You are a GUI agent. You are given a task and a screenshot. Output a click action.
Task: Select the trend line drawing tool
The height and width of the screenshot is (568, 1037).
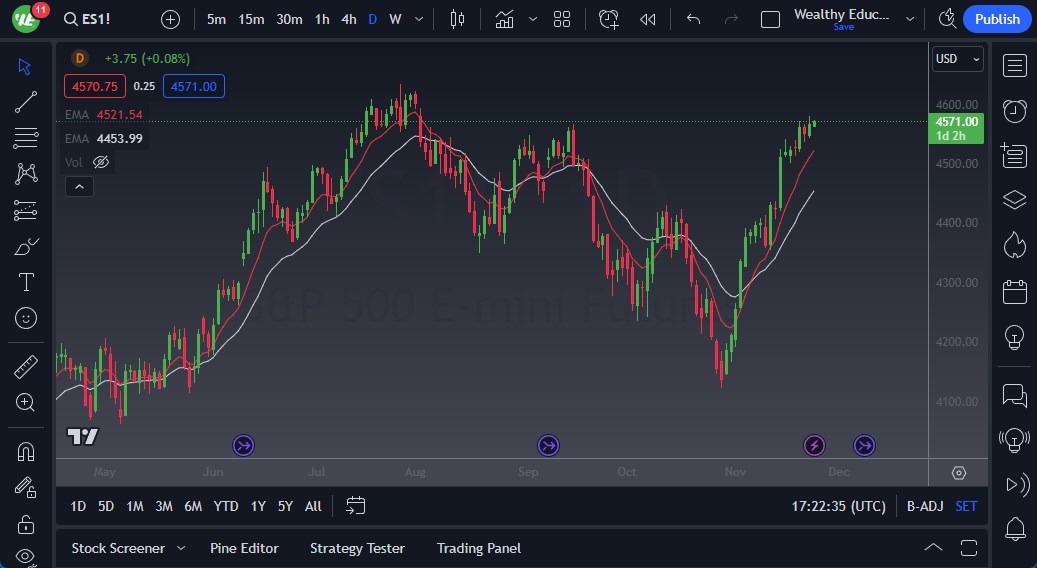[x=26, y=101]
